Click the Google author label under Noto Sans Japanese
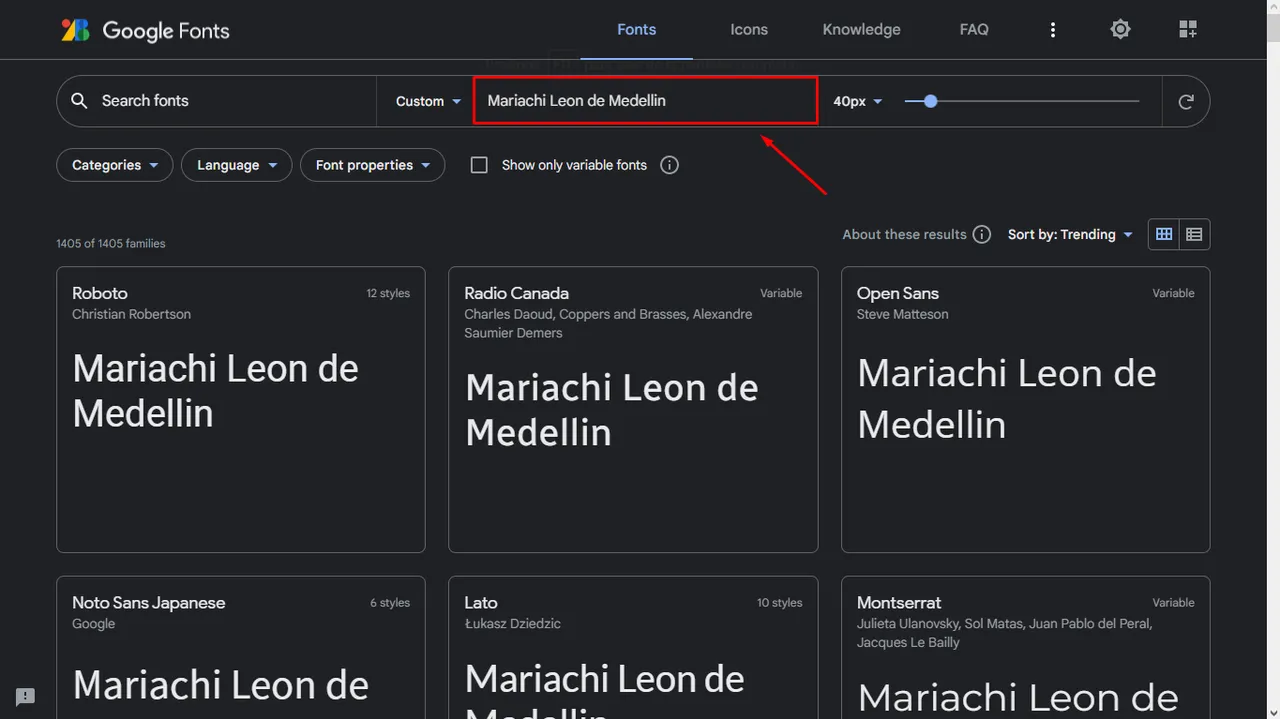Screen dimensions: 1280x719 [x=94, y=624]
